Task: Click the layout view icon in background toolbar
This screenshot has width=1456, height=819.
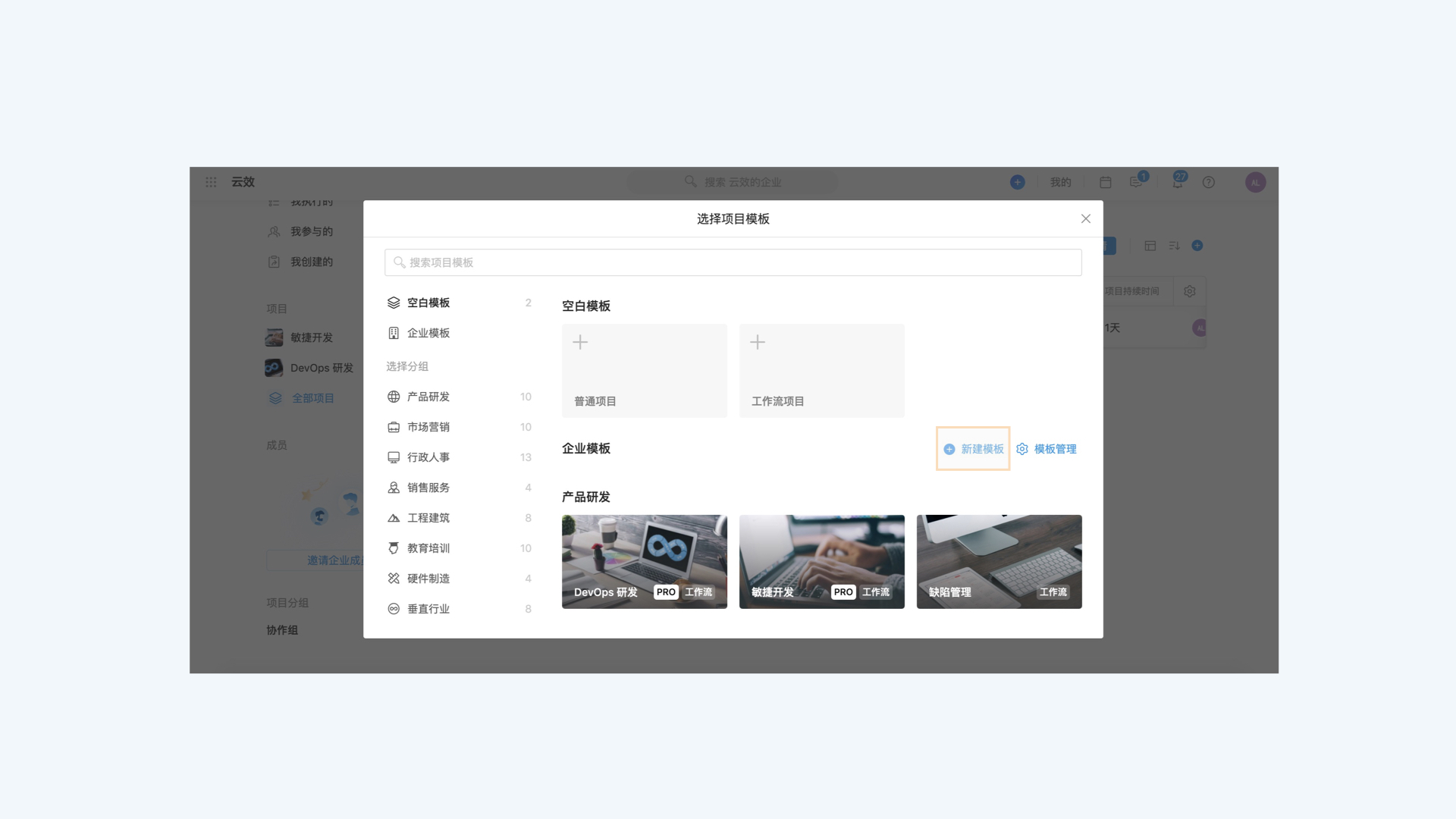Action: point(1150,246)
